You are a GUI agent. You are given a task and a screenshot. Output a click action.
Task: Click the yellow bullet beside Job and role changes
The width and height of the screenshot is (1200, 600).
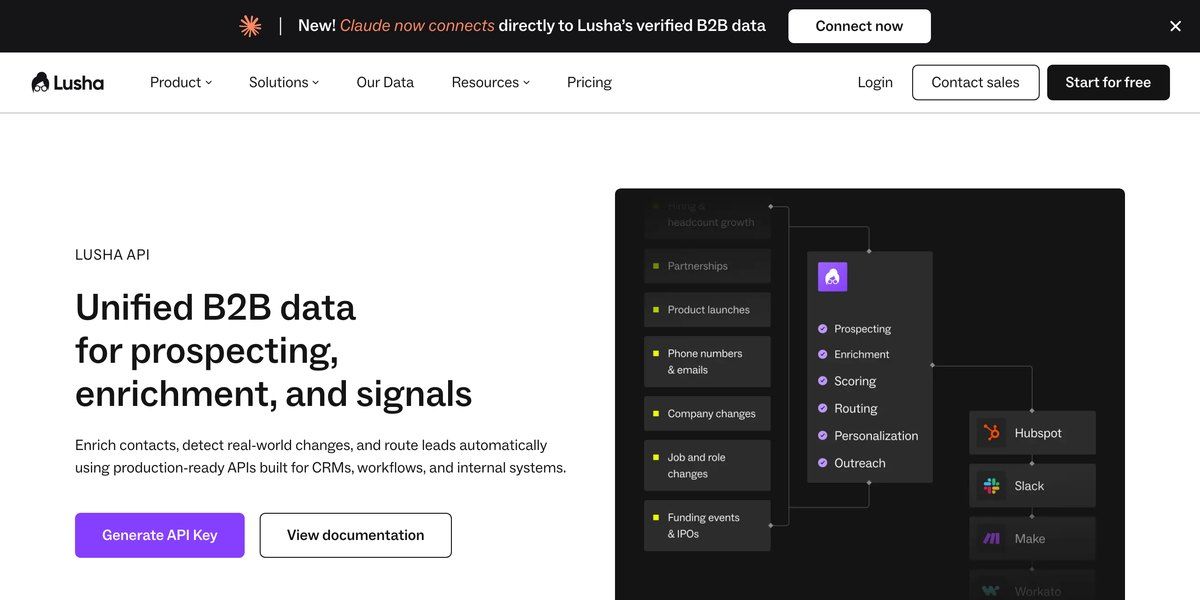[656, 457]
